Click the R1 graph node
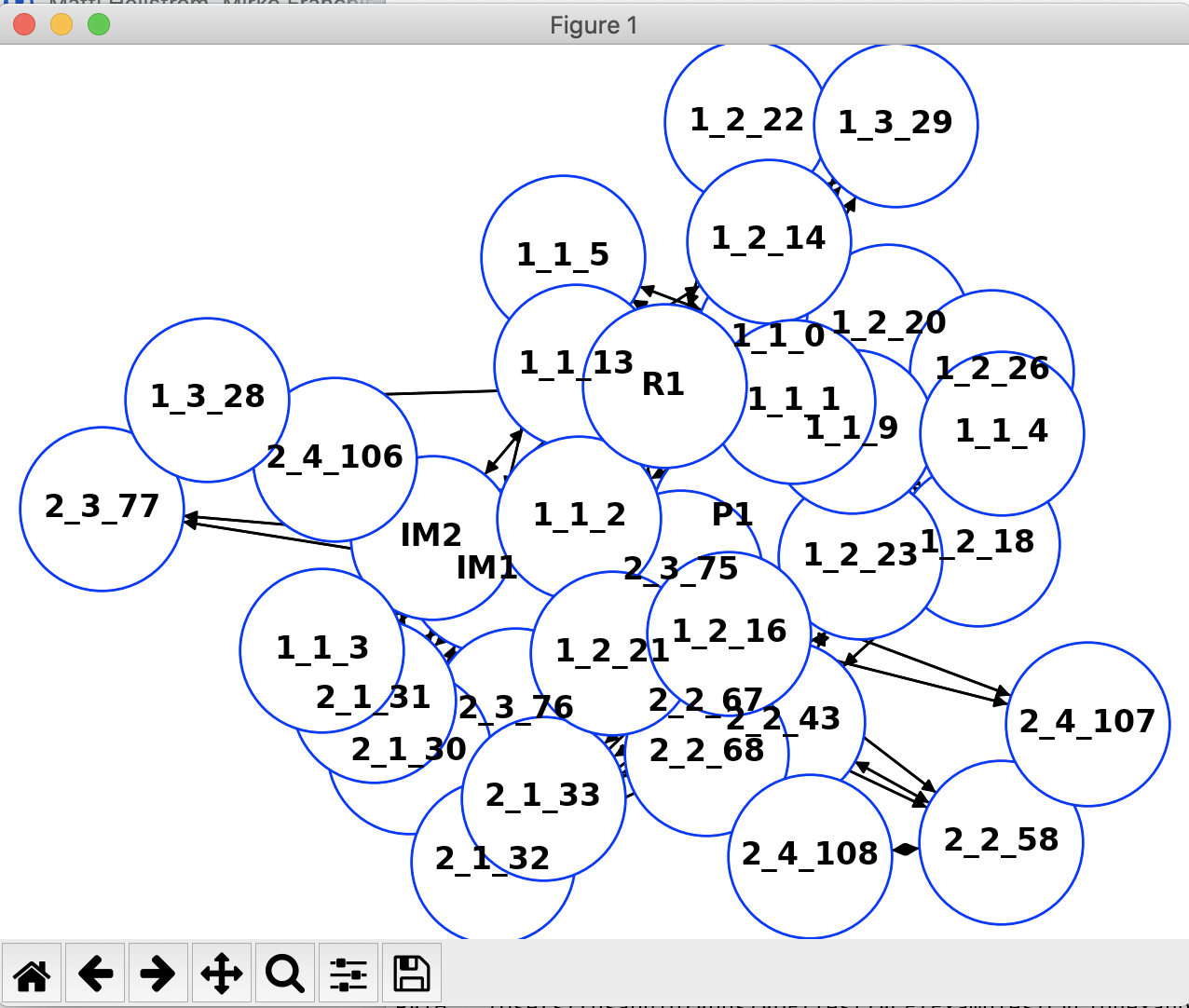 (663, 385)
